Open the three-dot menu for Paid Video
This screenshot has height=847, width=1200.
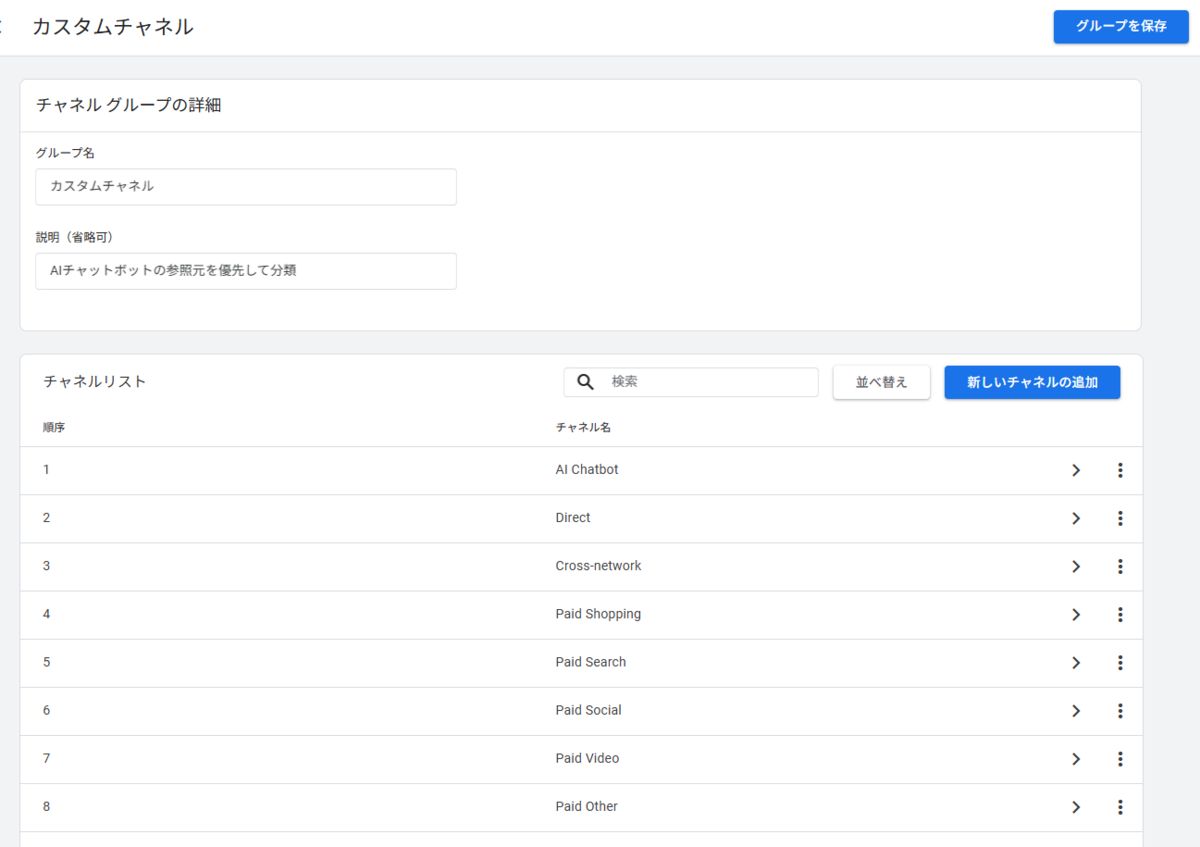coord(1120,758)
